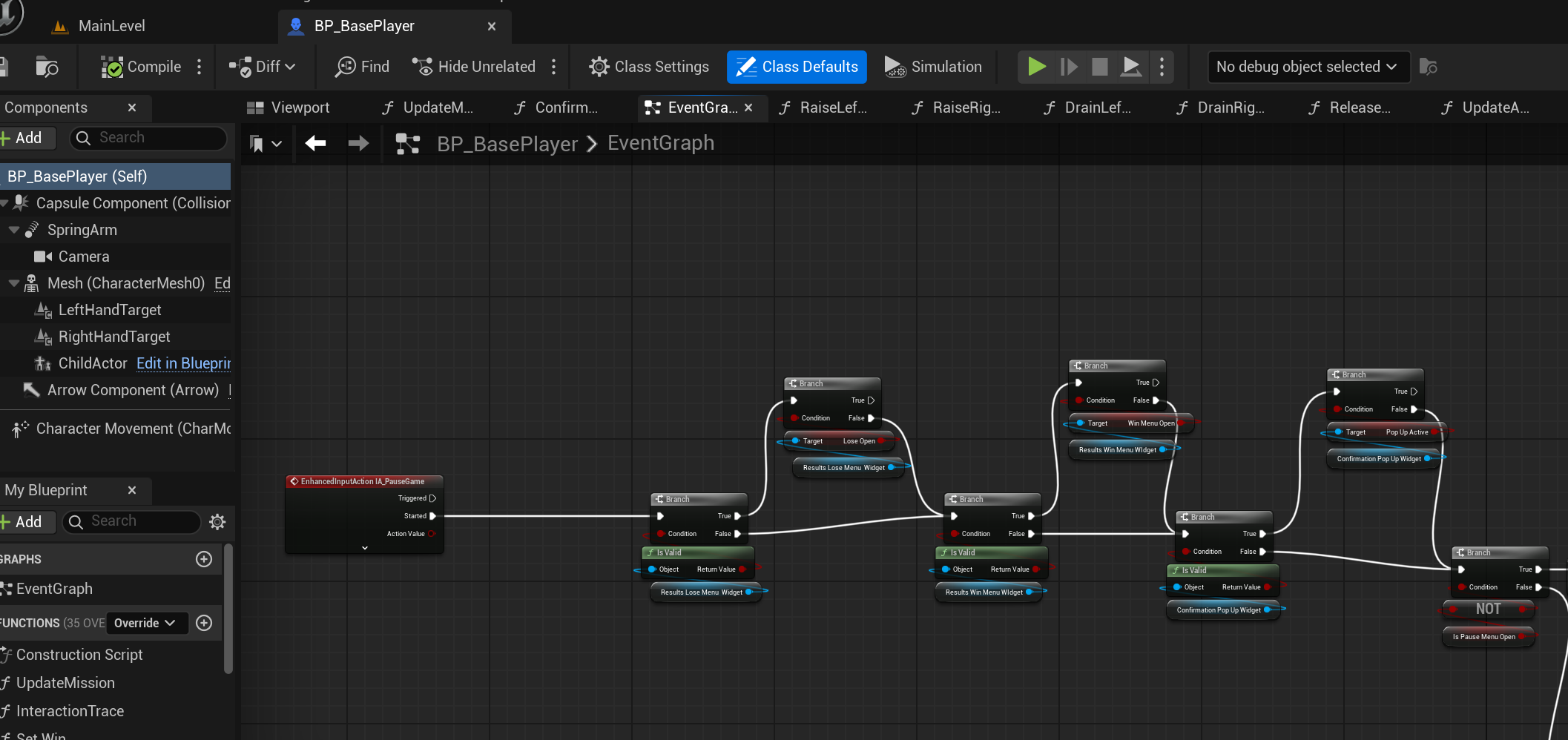This screenshot has height=740, width=1568.
Task: Open the RaiseLef... function tab
Action: point(823,108)
